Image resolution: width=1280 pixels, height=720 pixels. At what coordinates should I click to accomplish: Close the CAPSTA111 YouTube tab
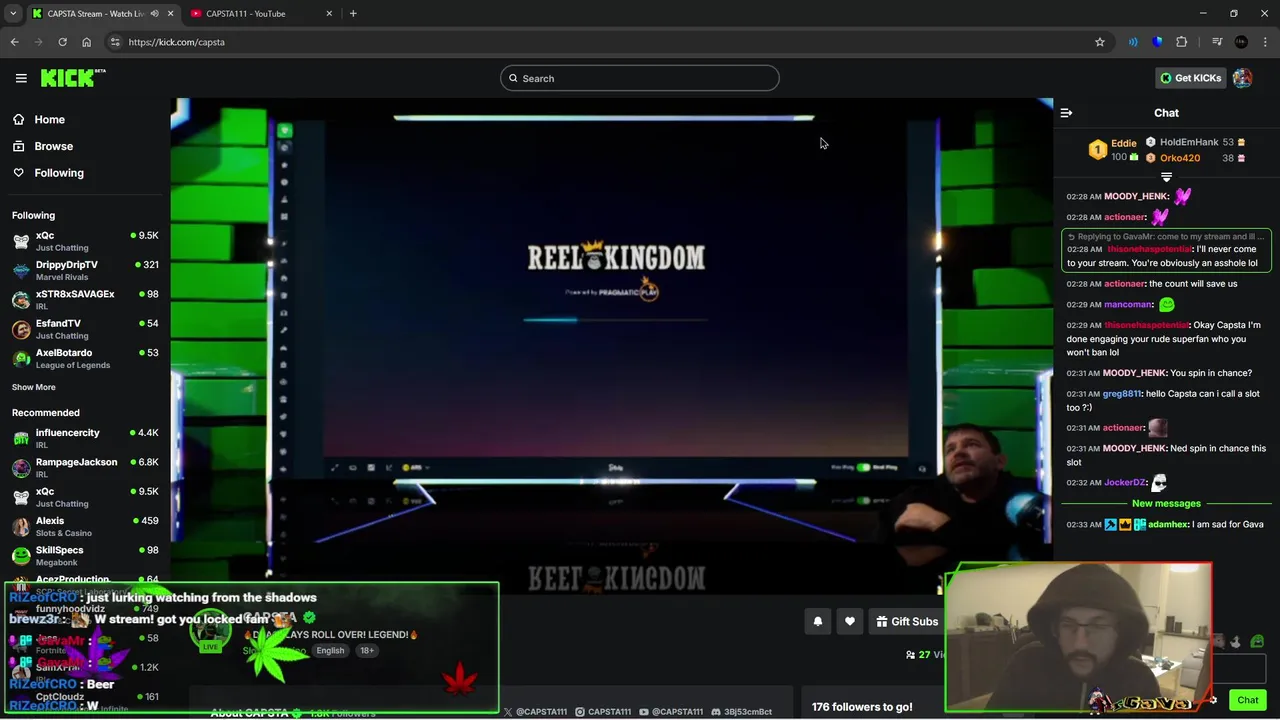click(x=329, y=14)
